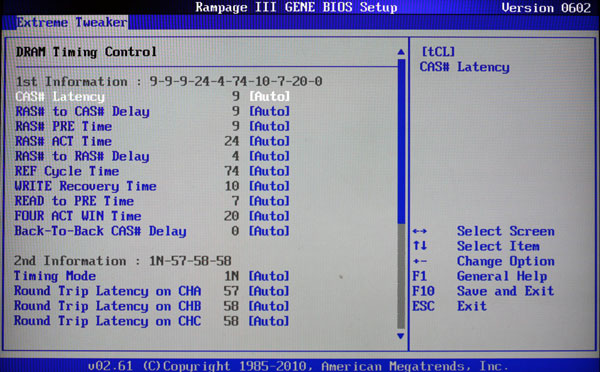Open RAS# to RAS# Delay [Auto] option

(269, 156)
